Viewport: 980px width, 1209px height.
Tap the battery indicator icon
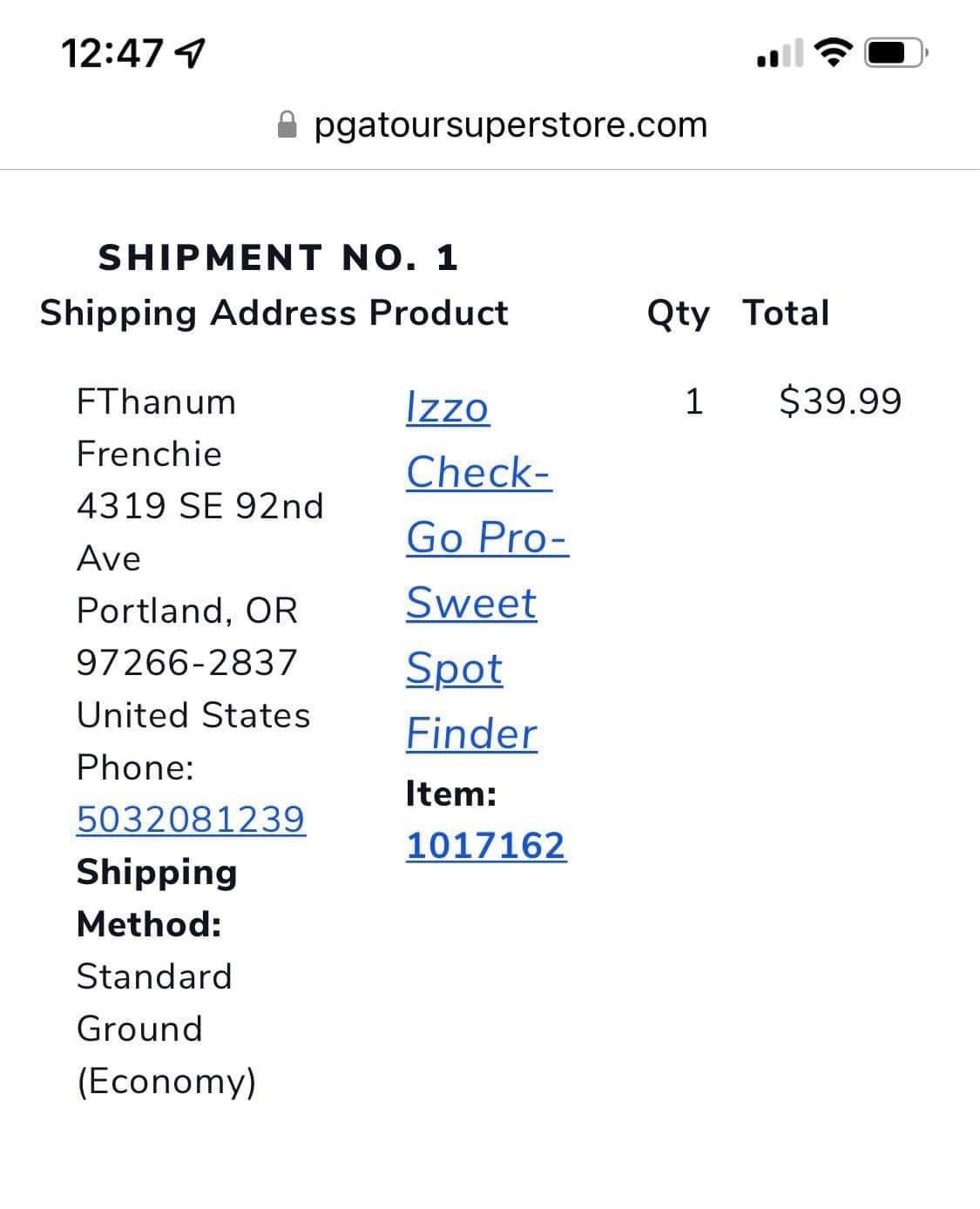click(x=896, y=53)
